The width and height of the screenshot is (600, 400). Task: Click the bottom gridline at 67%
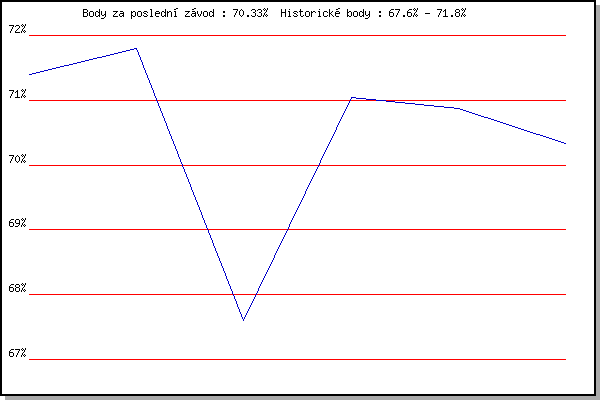click(x=300, y=359)
